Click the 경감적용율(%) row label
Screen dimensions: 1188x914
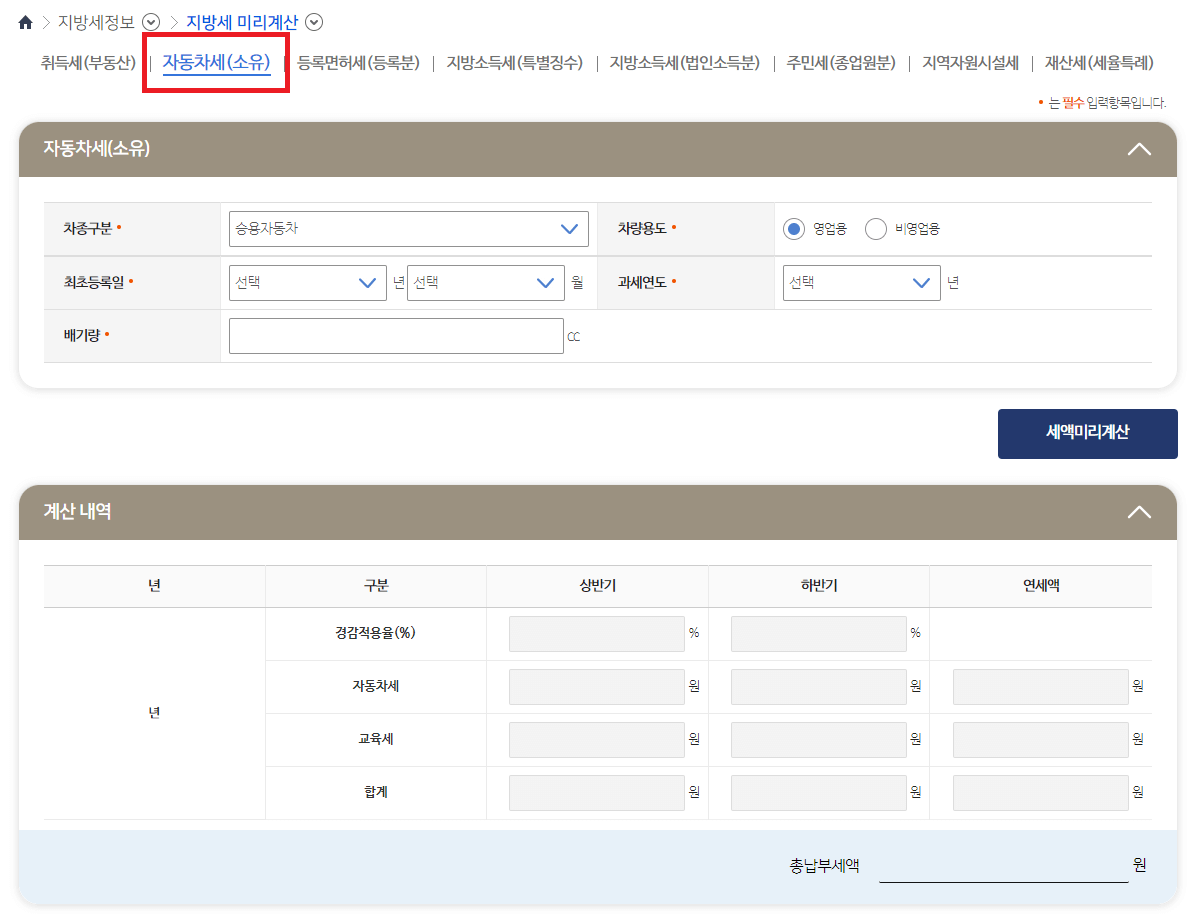pos(376,633)
